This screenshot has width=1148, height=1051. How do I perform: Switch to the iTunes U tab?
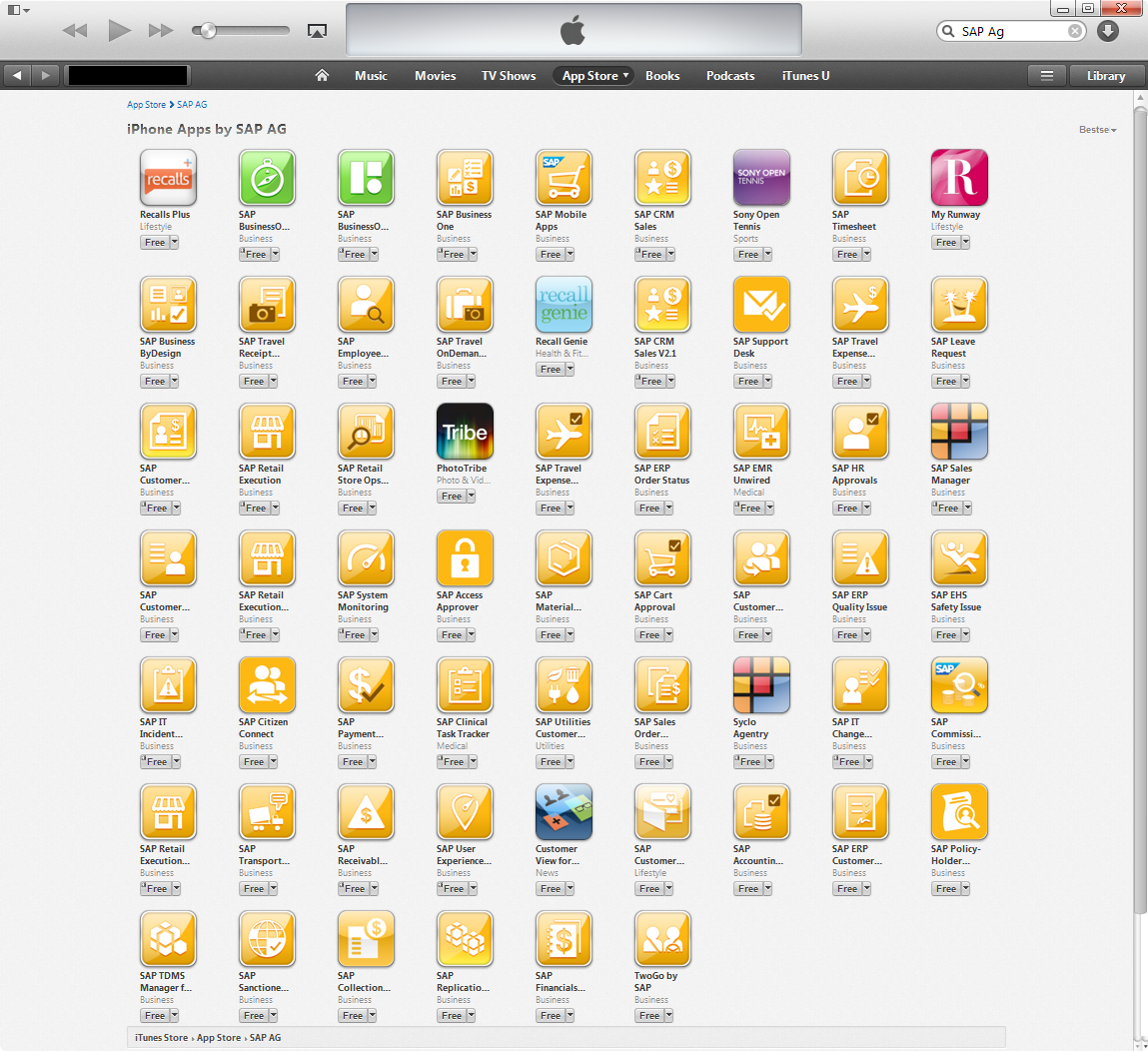click(x=805, y=75)
